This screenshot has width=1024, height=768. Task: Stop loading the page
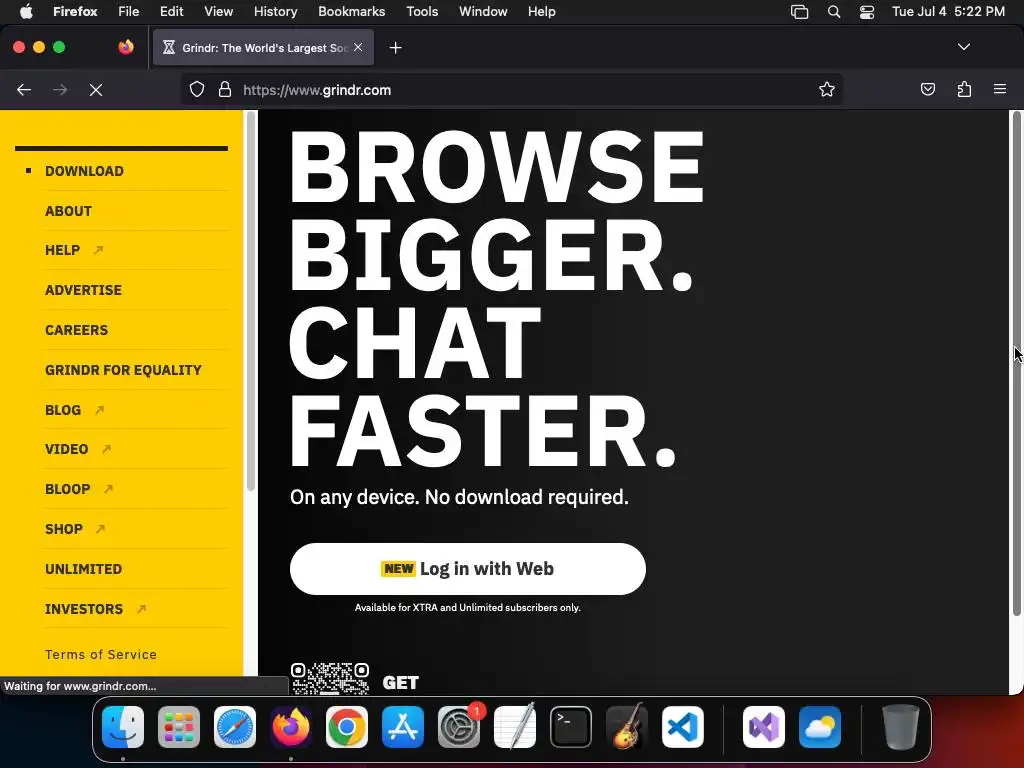(95, 89)
